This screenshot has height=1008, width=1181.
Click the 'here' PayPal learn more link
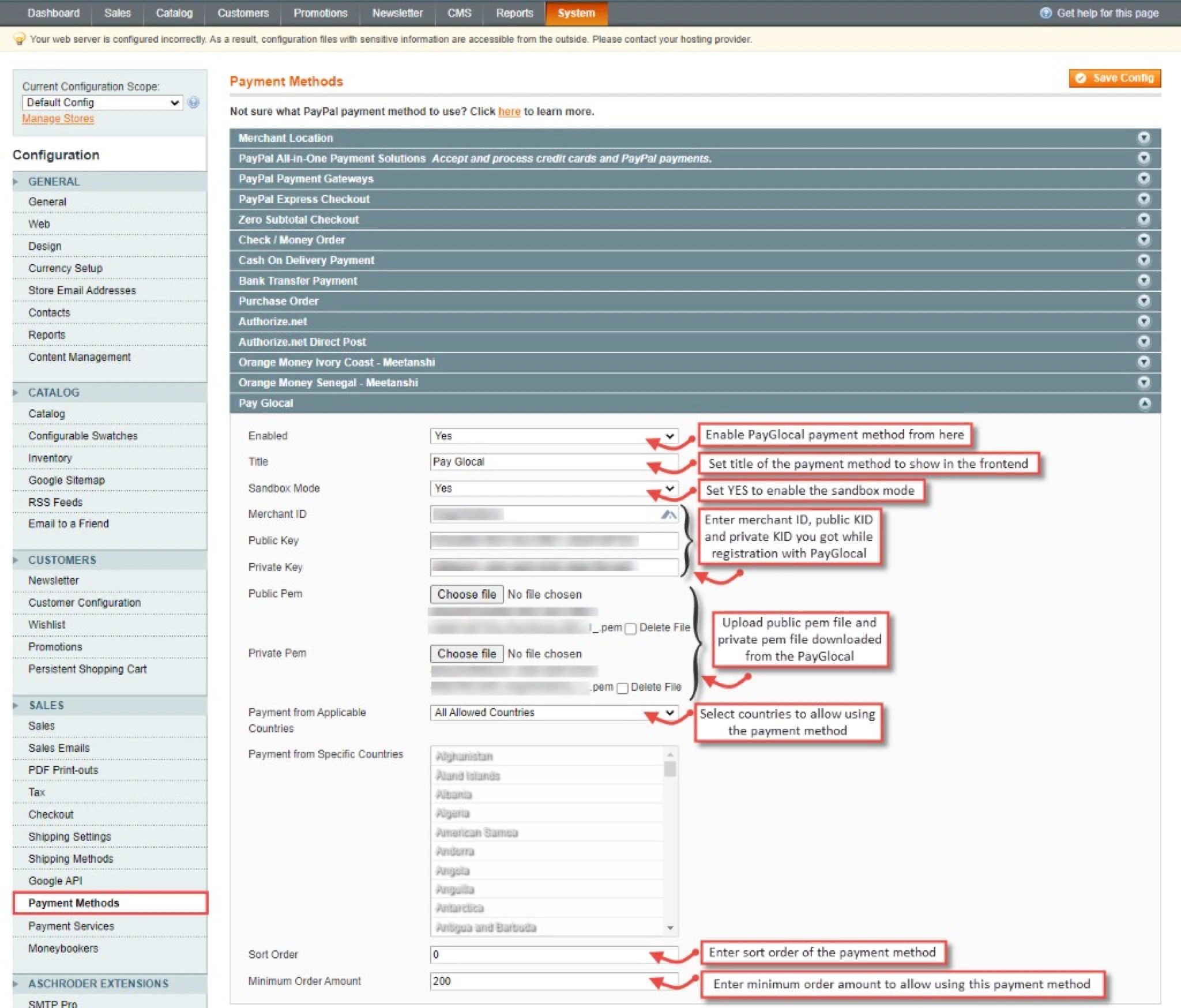coord(509,111)
